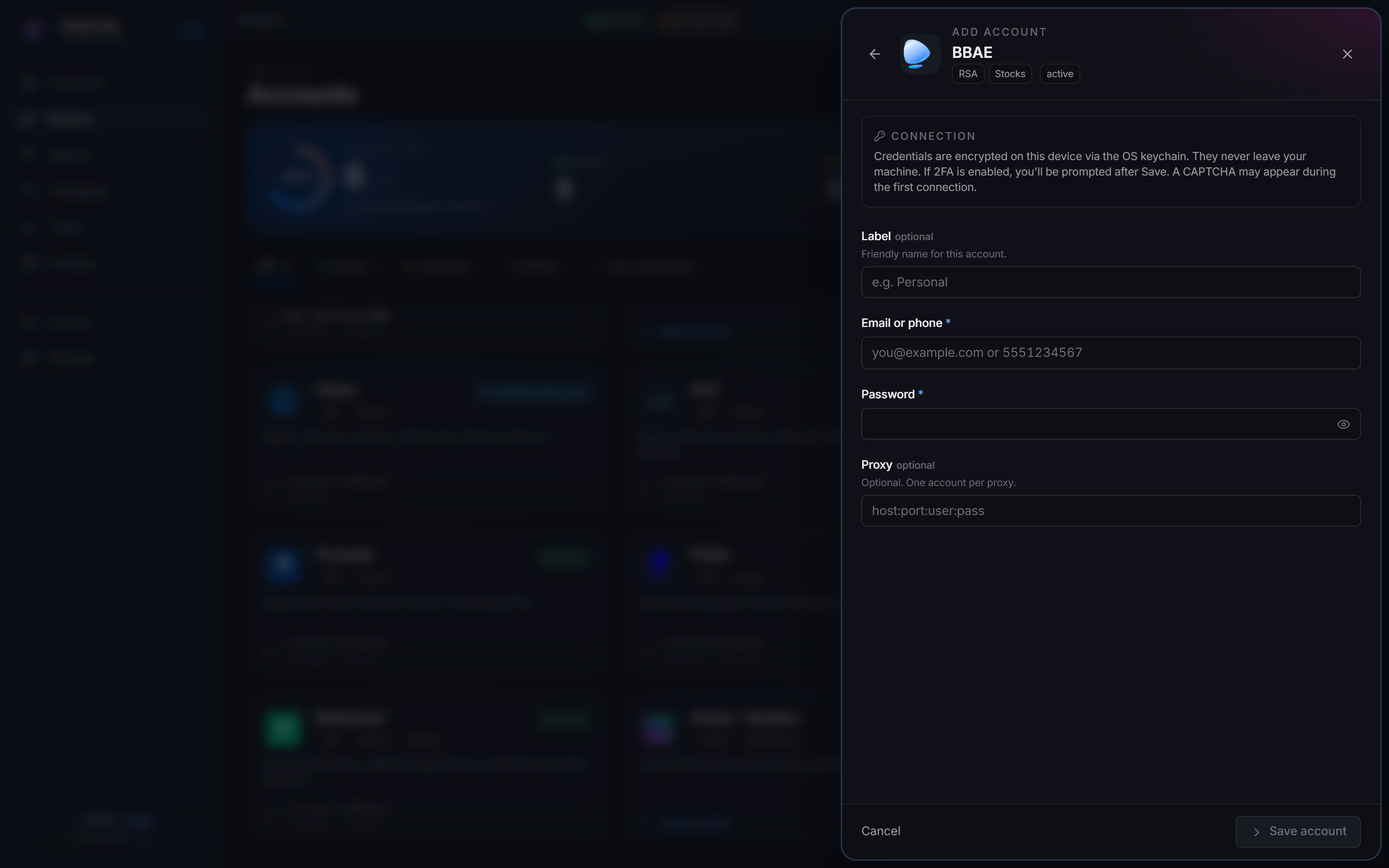Click the BBAE title text
Viewport: 1389px width, 868px height.
(x=972, y=53)
